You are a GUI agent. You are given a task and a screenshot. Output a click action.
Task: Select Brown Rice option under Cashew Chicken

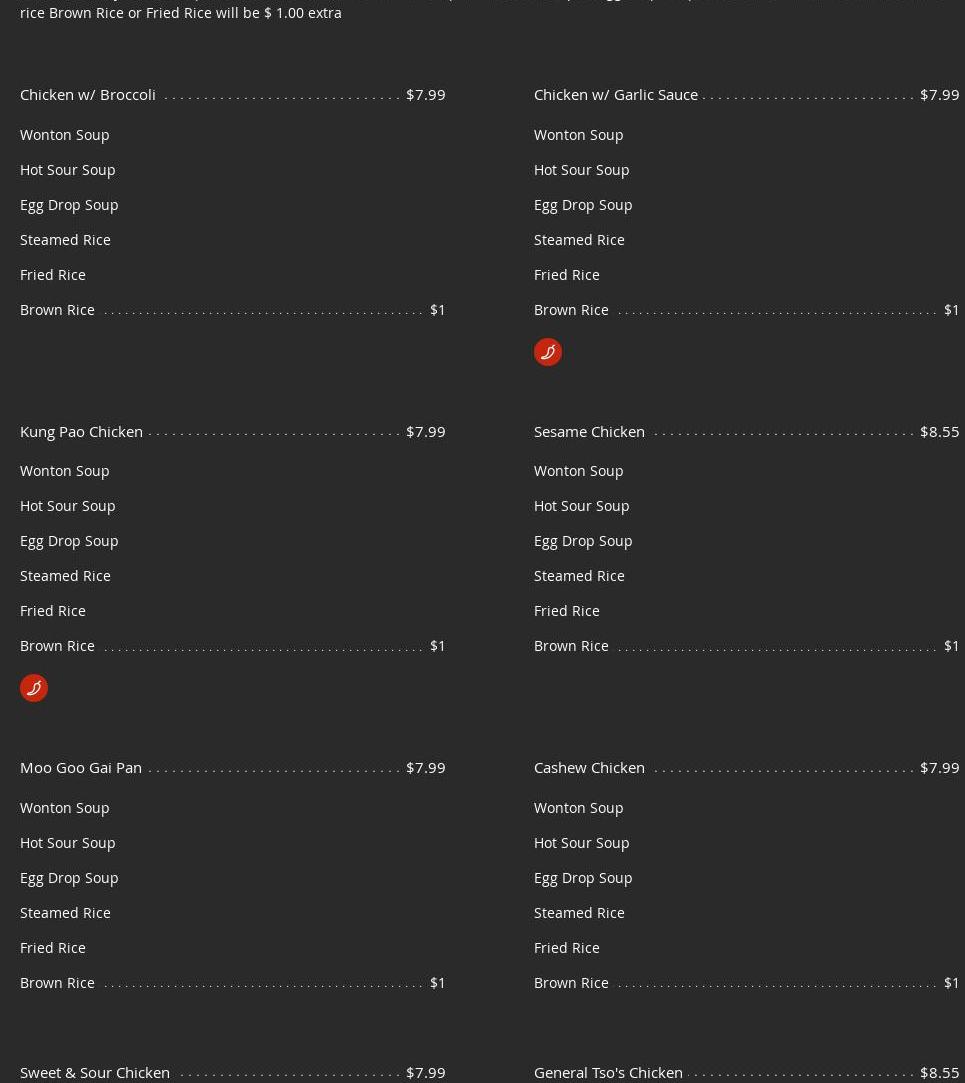[x=571, y=982]
